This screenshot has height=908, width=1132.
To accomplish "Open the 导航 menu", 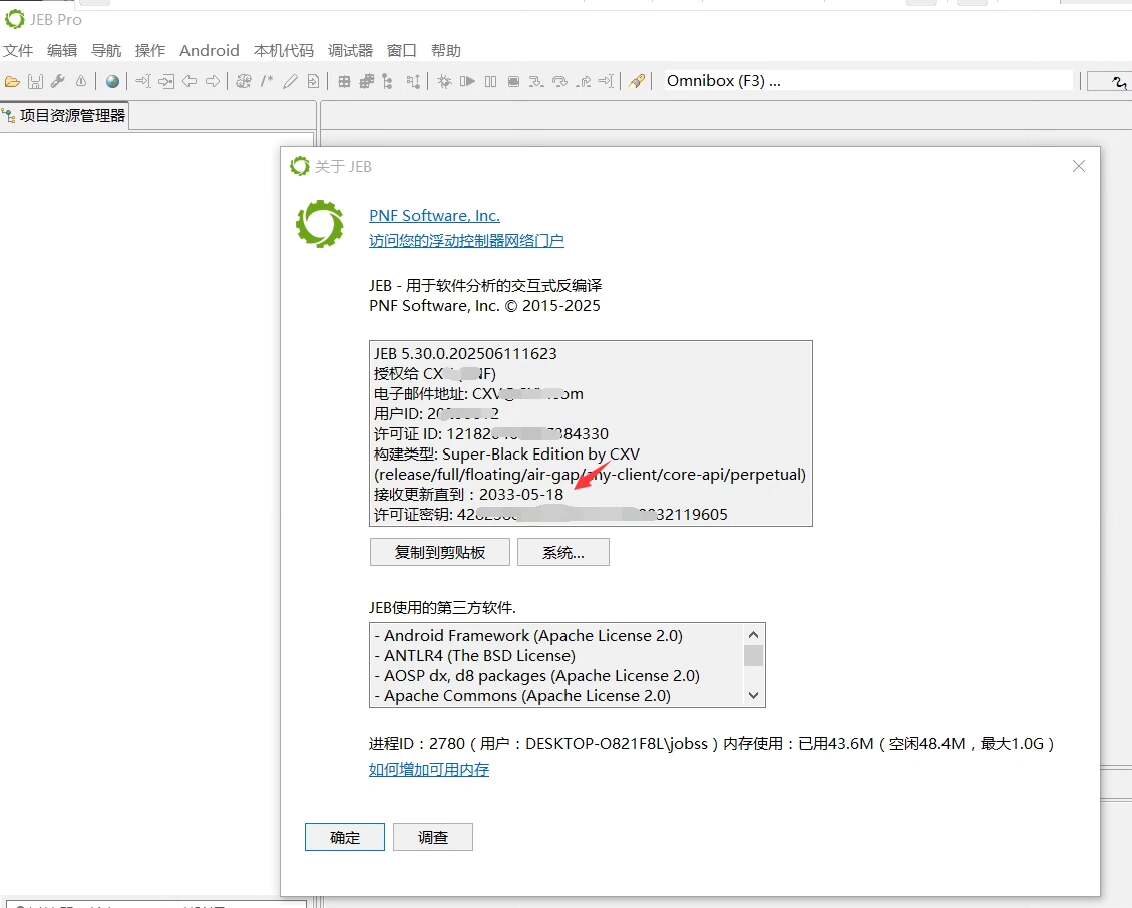I will [x=106, y=51].
